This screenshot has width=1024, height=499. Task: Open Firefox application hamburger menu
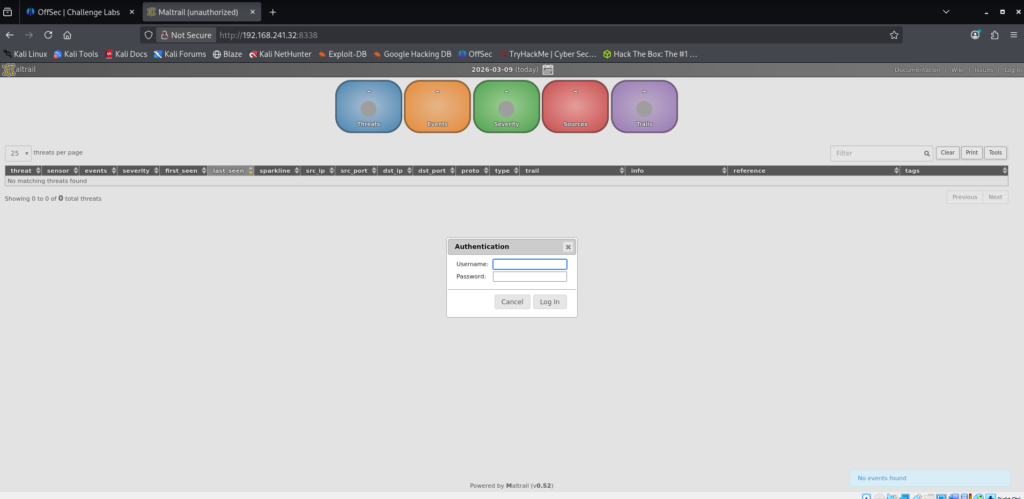pos(1013,34)
